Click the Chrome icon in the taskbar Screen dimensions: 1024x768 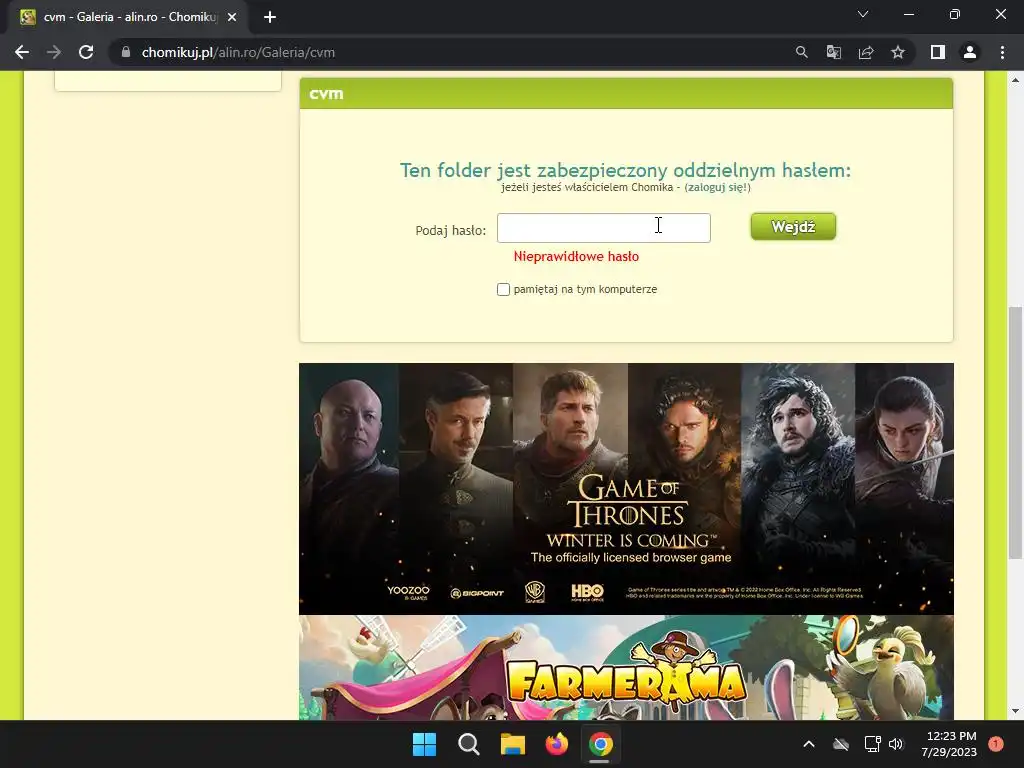[600, 744]
